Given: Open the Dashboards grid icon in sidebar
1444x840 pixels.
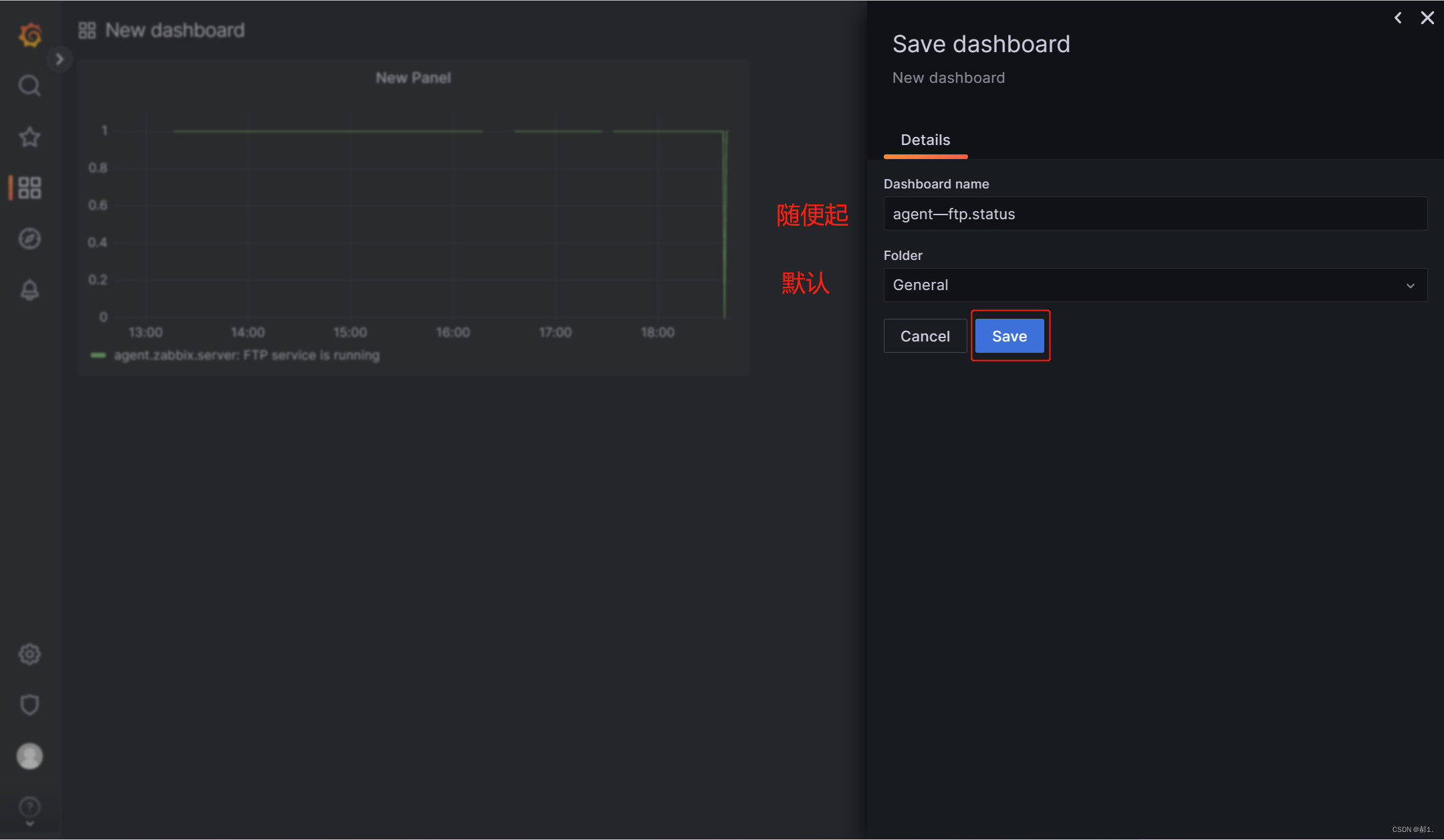Looking at the screenshot, I should click(29, 188).
